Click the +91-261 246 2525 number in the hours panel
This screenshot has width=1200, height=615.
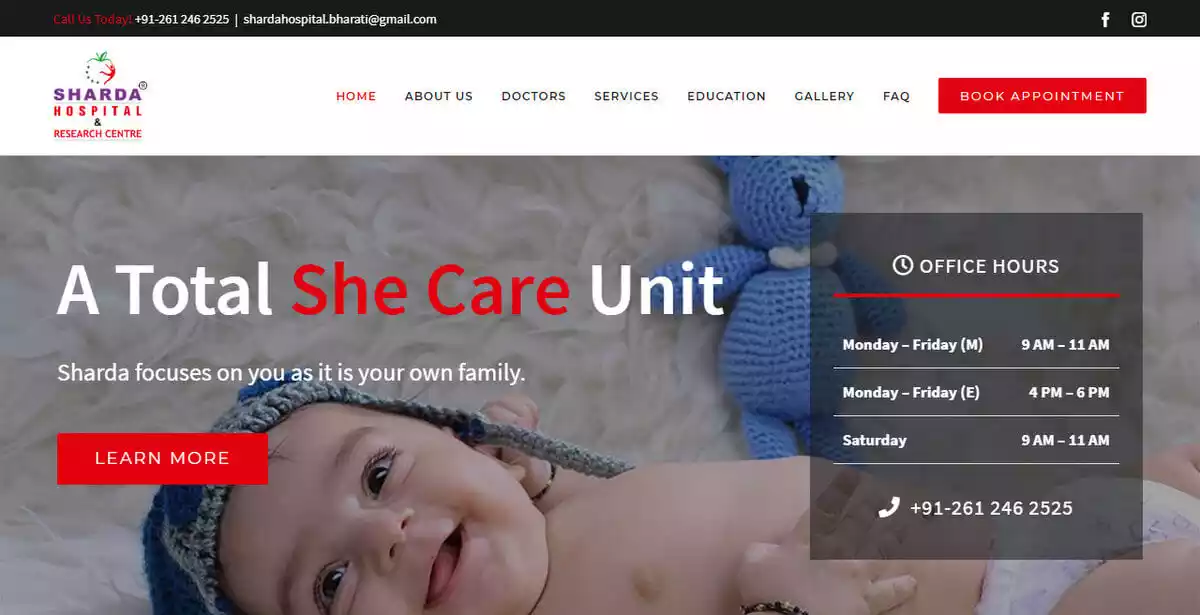tap(991, 508)
